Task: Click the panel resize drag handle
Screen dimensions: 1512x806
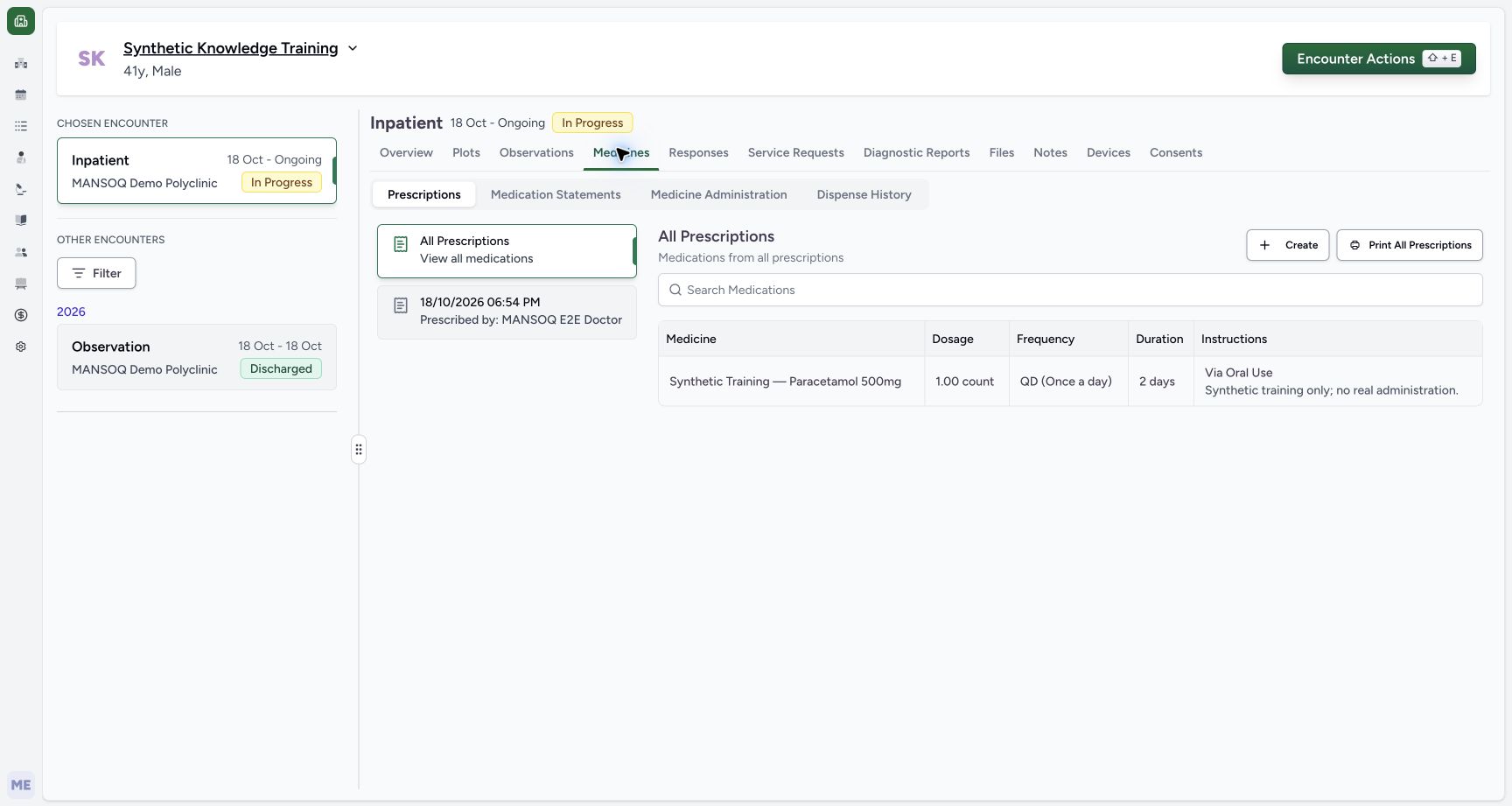Action: (x=359, y=450)
